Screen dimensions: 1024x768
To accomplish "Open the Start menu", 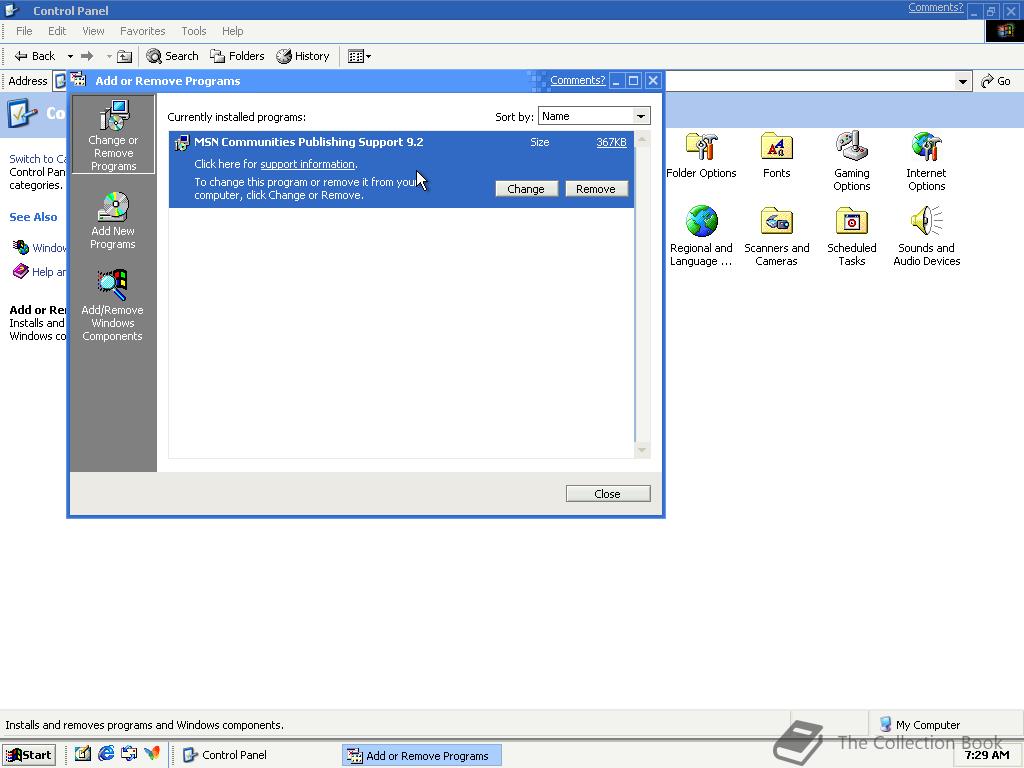I will pos(29,755).
